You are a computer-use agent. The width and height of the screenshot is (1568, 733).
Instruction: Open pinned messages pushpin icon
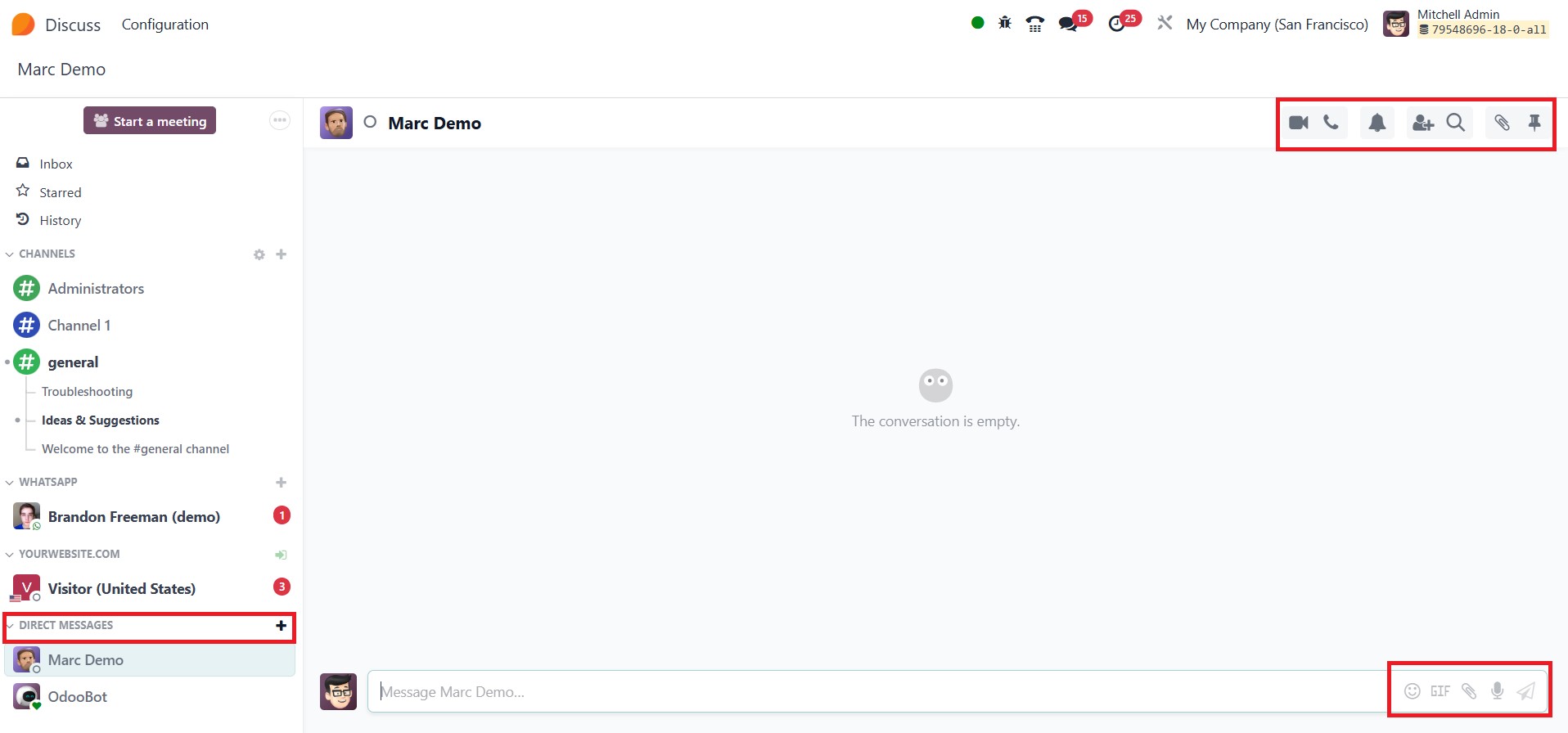1534,123
